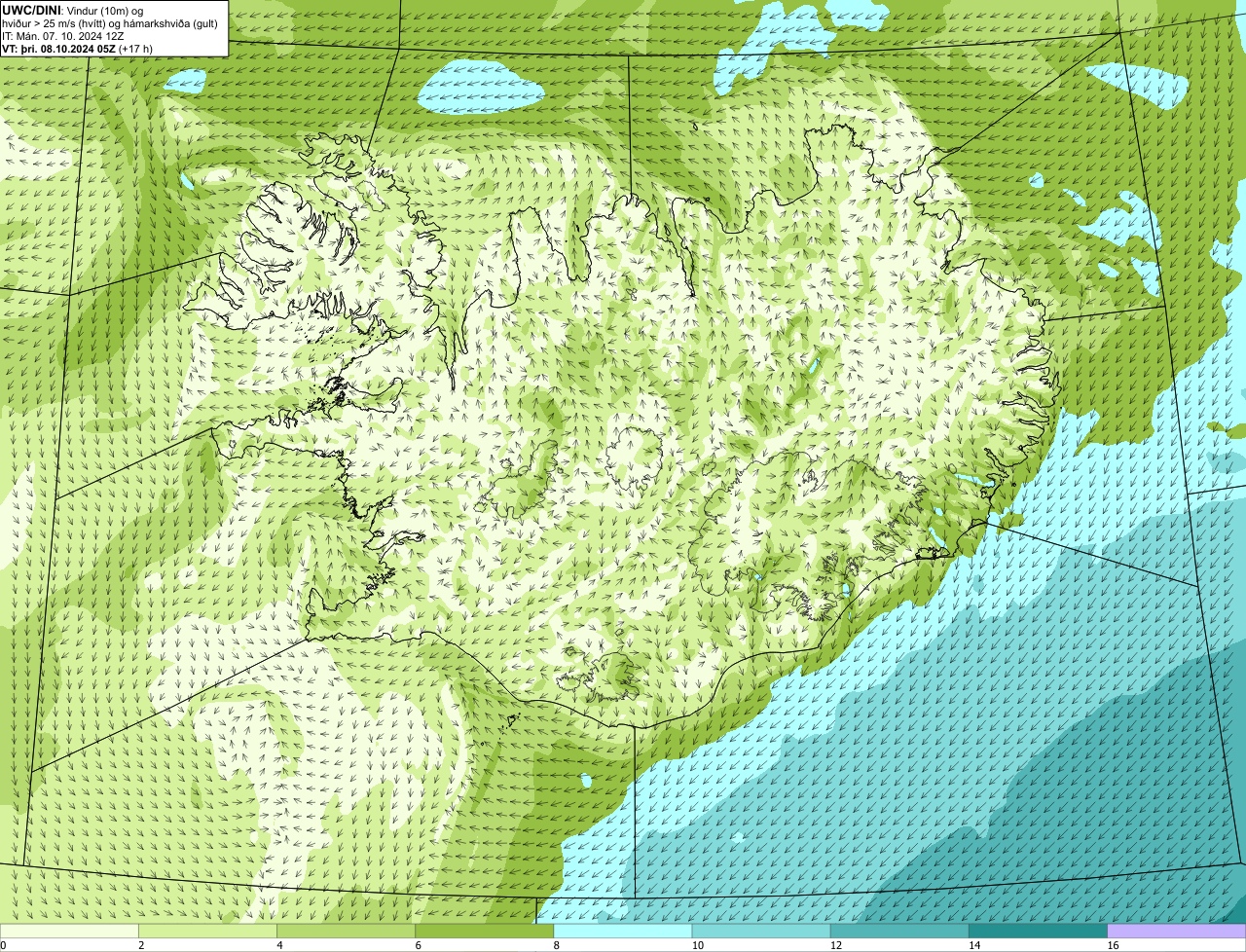Click the 'IT: Mán. 07. 10. 2024 12Z' line
The width and height of the screenshot is (1246, 952).
[x=62, y=35]
